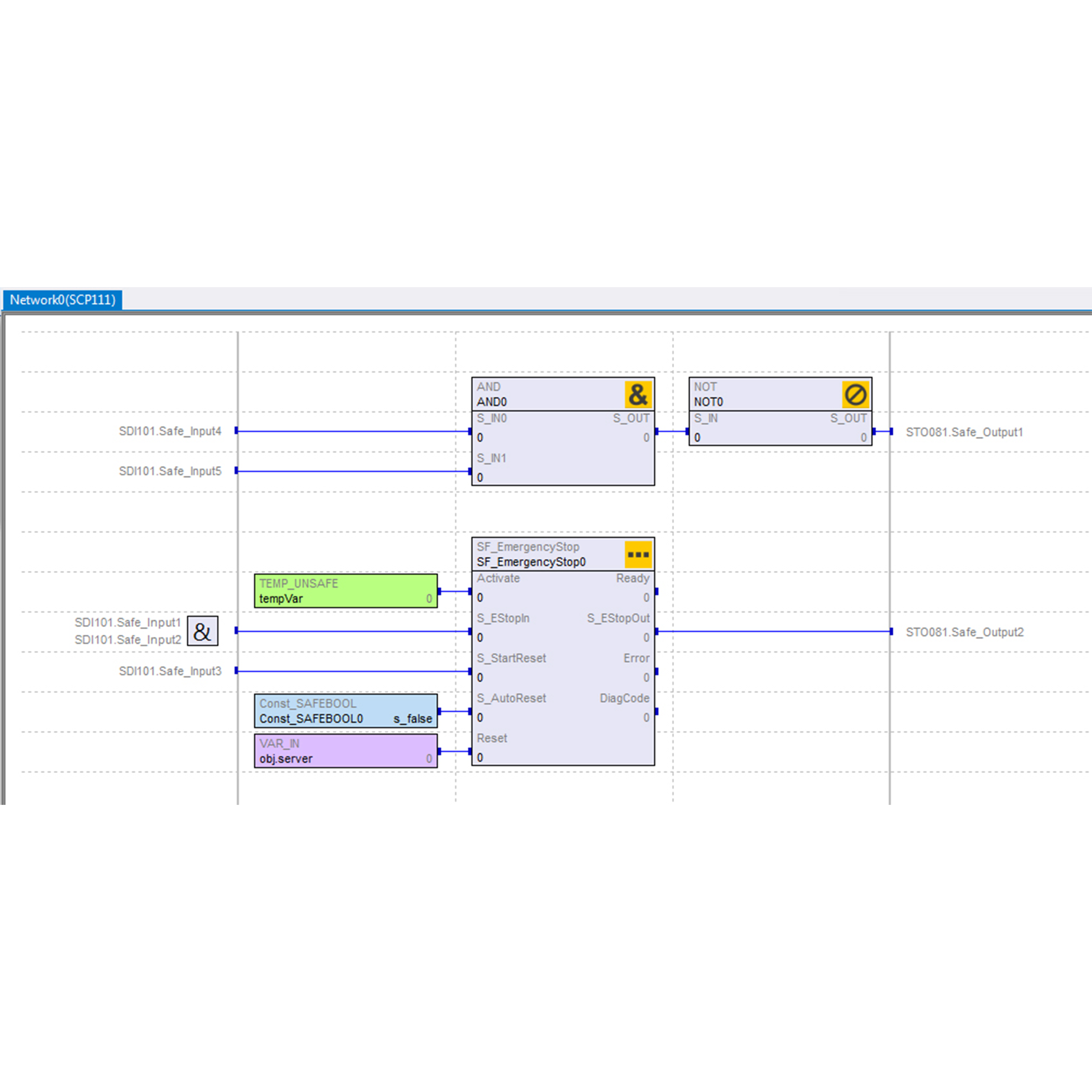Click the Activate input of SF_EmergencyStop0
The height and width of the screenshot is (1092, 1092).
(x=498, y=578)
